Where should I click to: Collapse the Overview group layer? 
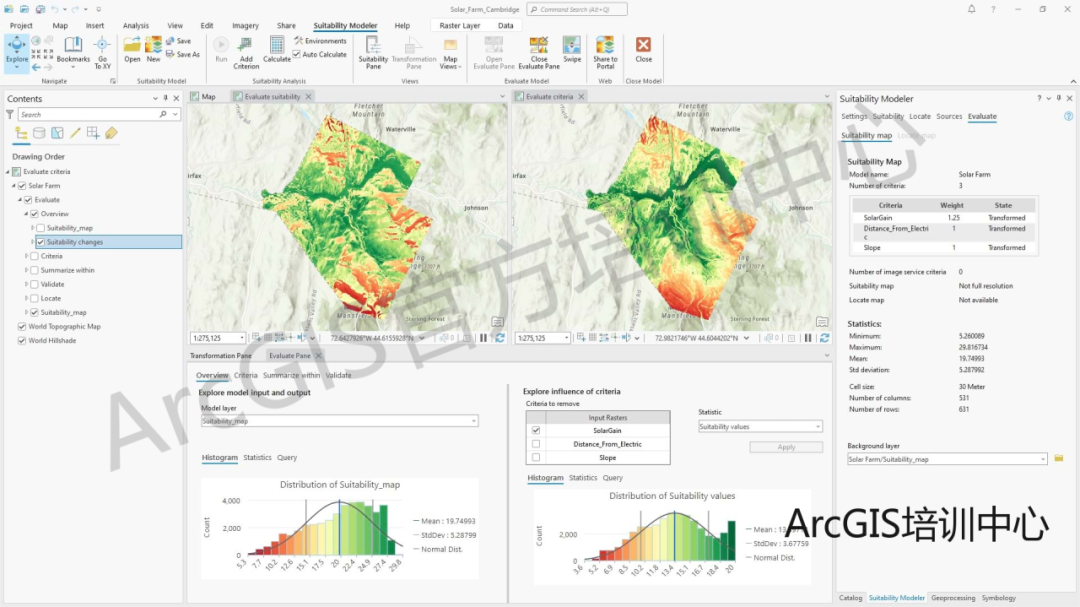pyautogui.click(x=26, y=214)
